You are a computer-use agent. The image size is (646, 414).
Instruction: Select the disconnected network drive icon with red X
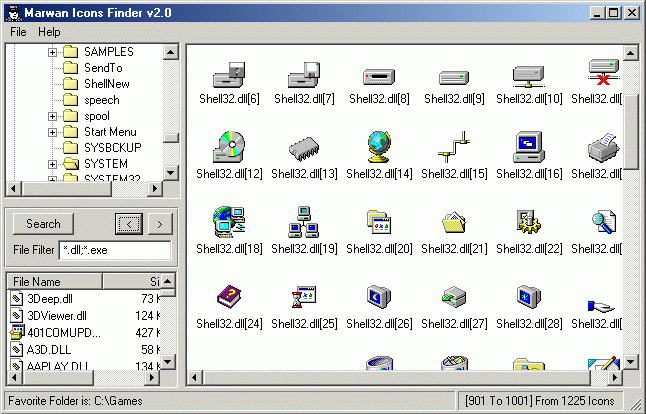pyautogui.click(x=604, y=73)
